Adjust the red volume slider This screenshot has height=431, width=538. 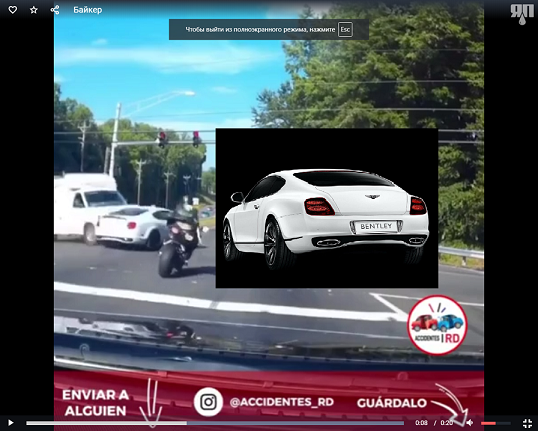click(x=495, y=423)
